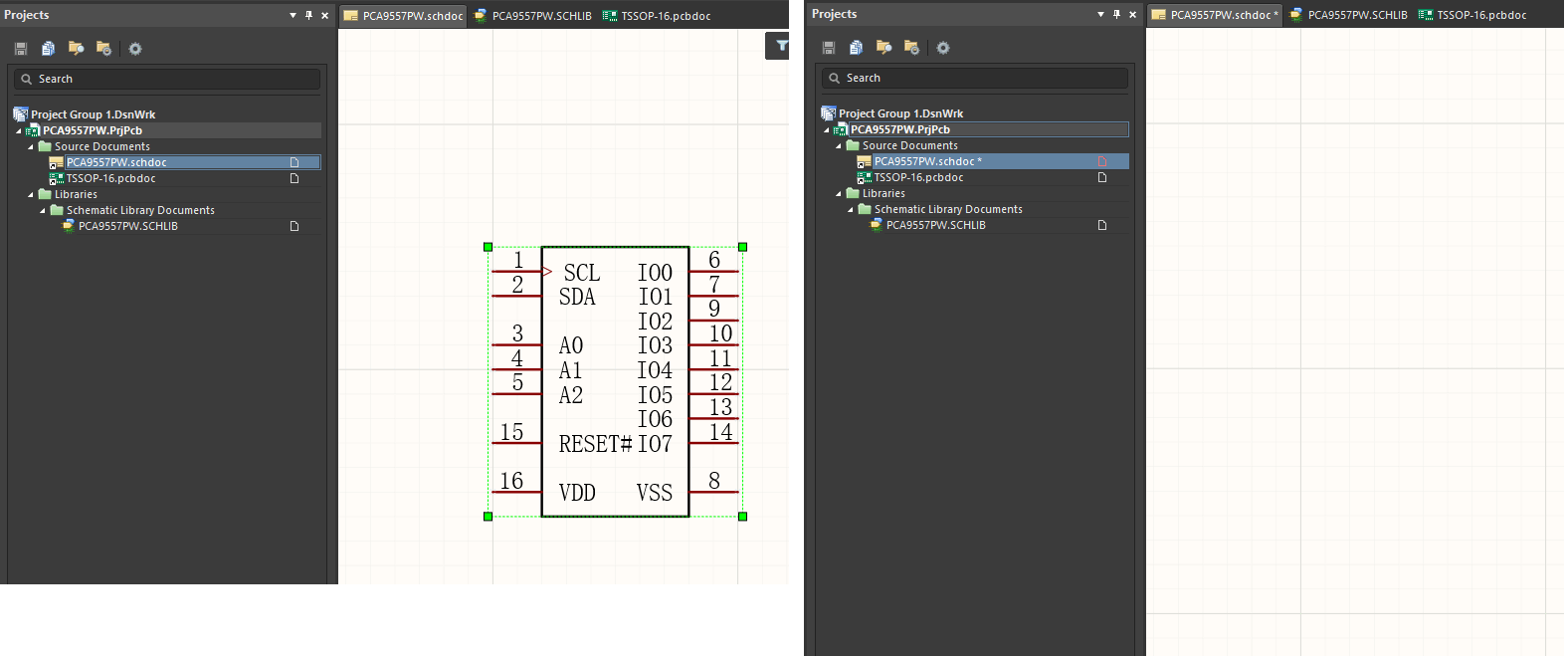Select TSSOP-16.pcbdoc in the left project tree
The image size is (1568, 657).
tap(110, 178)
